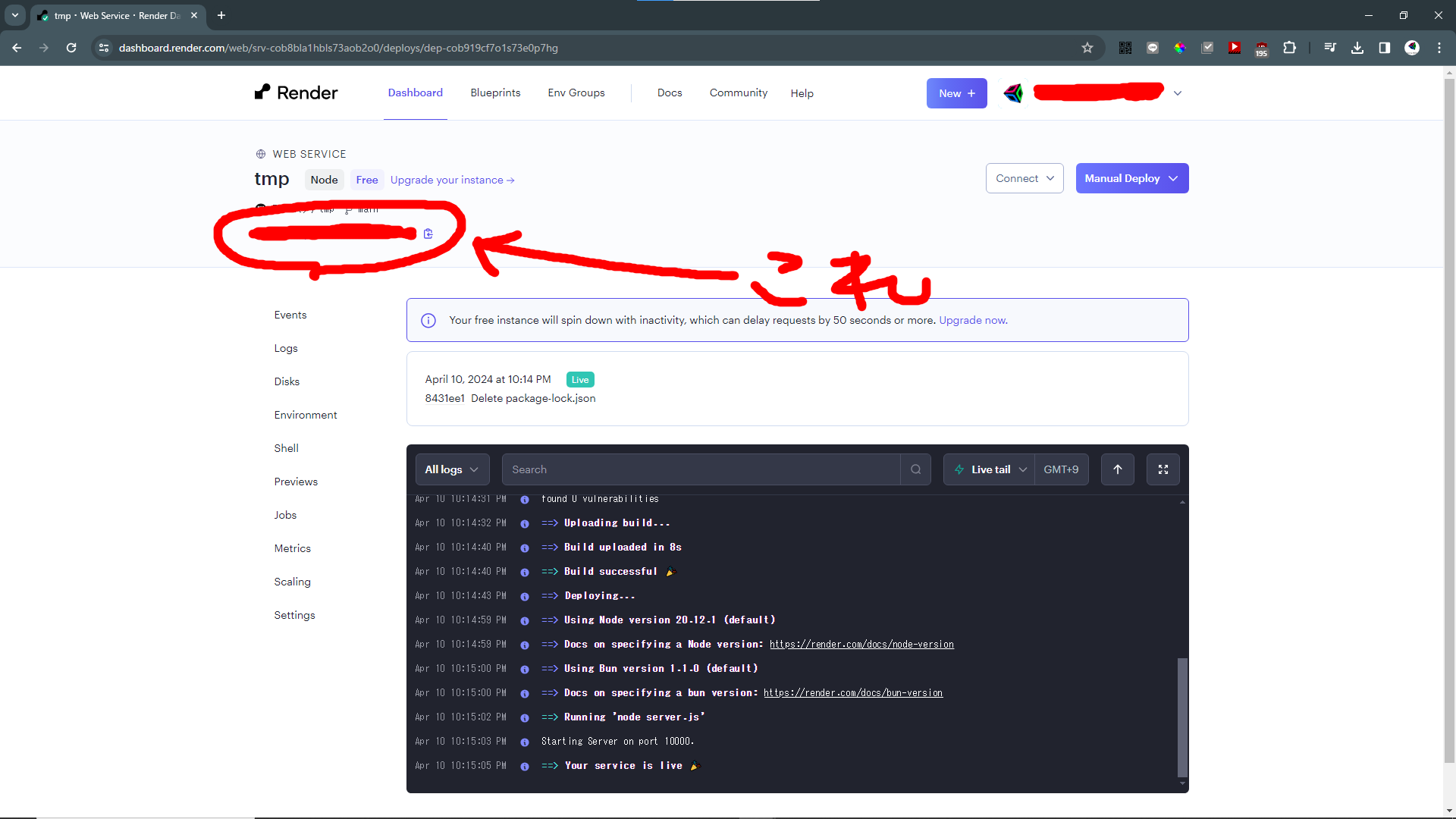Viewport: 1456px width, 819px height.
Task: Open the All logs dropdown
Action: click(452, 469)
